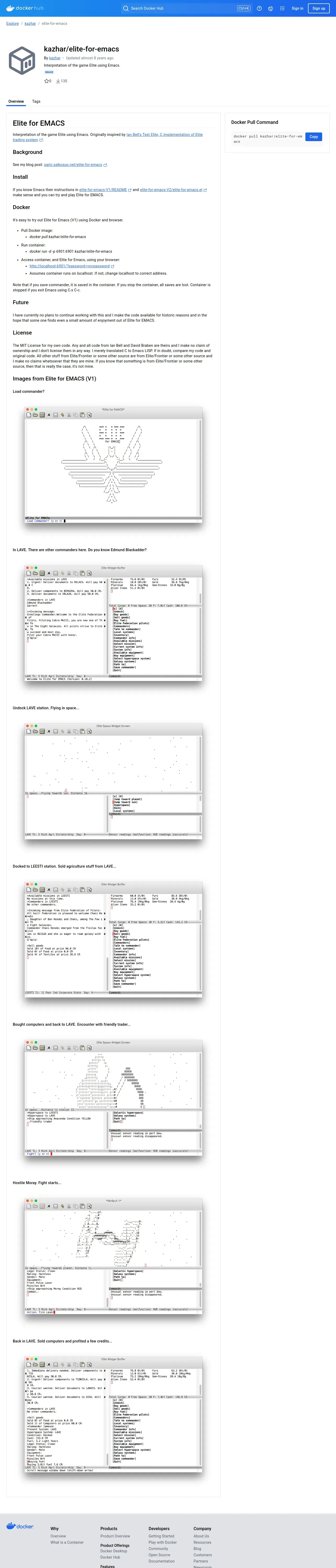Click the IMAGE badge label
The image size is (336, 1568).
(49, 72)
